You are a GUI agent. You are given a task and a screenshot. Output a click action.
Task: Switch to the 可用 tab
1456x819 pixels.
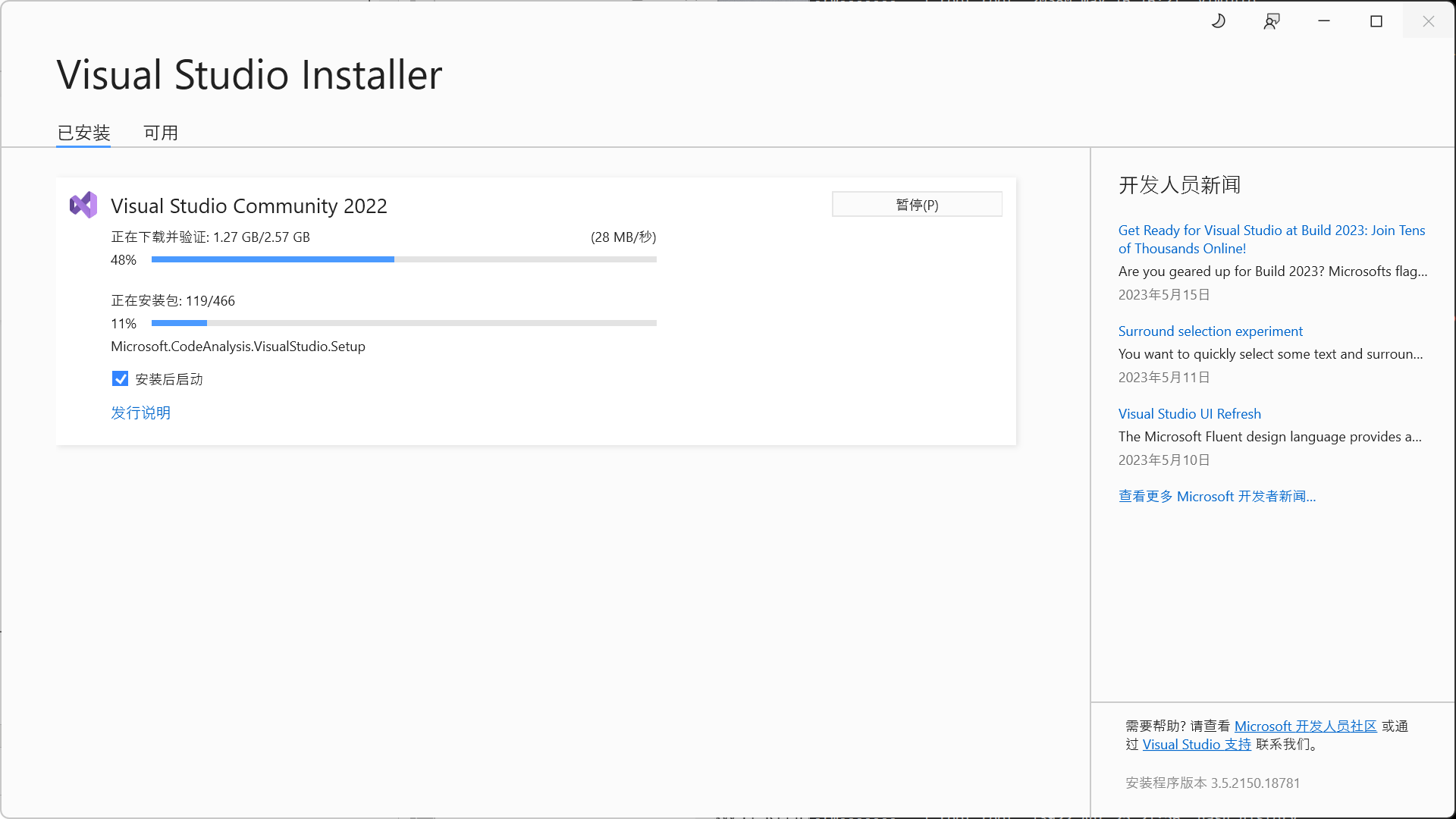tap(161, 133)
